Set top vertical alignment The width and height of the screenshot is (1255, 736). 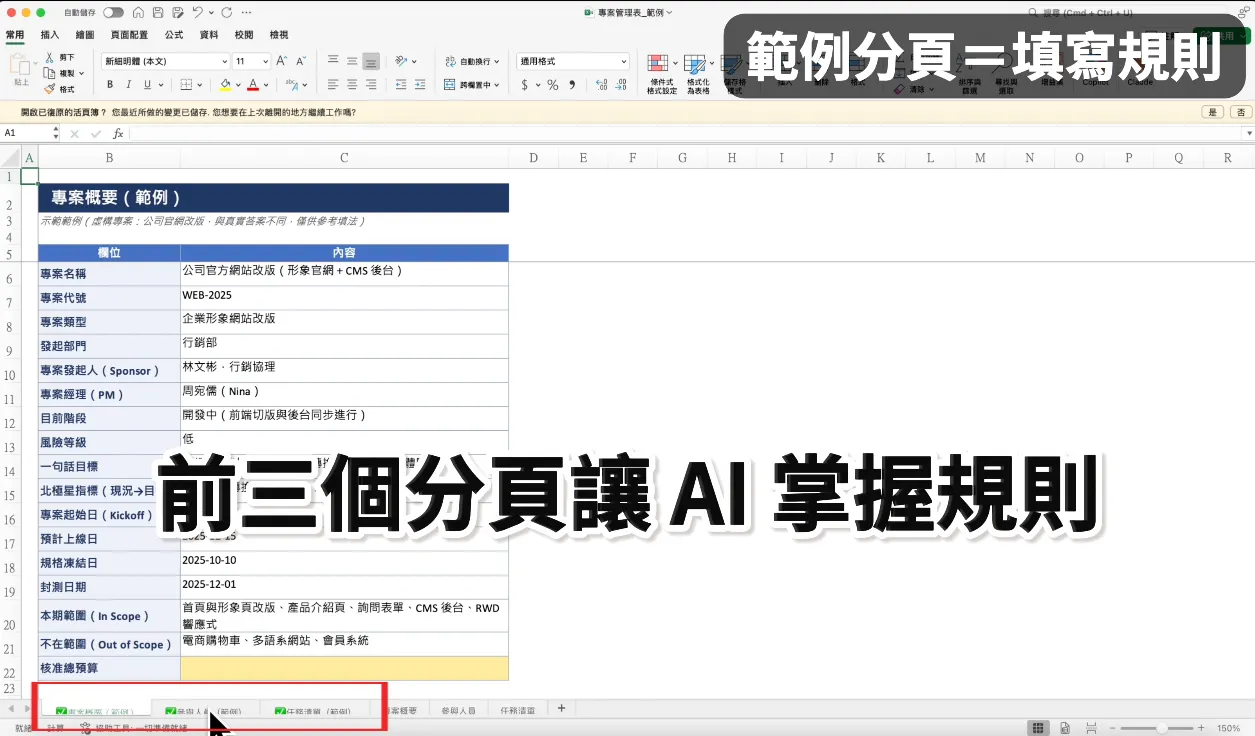pyautogui.click(x=333, y=61)
